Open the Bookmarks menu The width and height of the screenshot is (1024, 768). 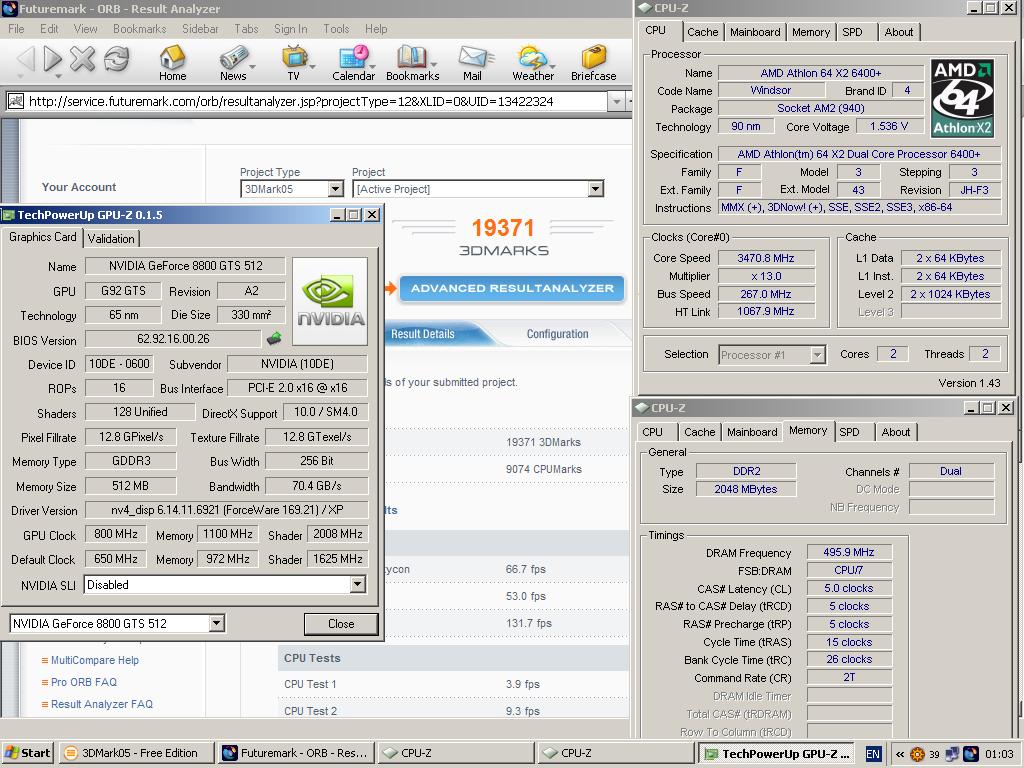coord(139,29)
